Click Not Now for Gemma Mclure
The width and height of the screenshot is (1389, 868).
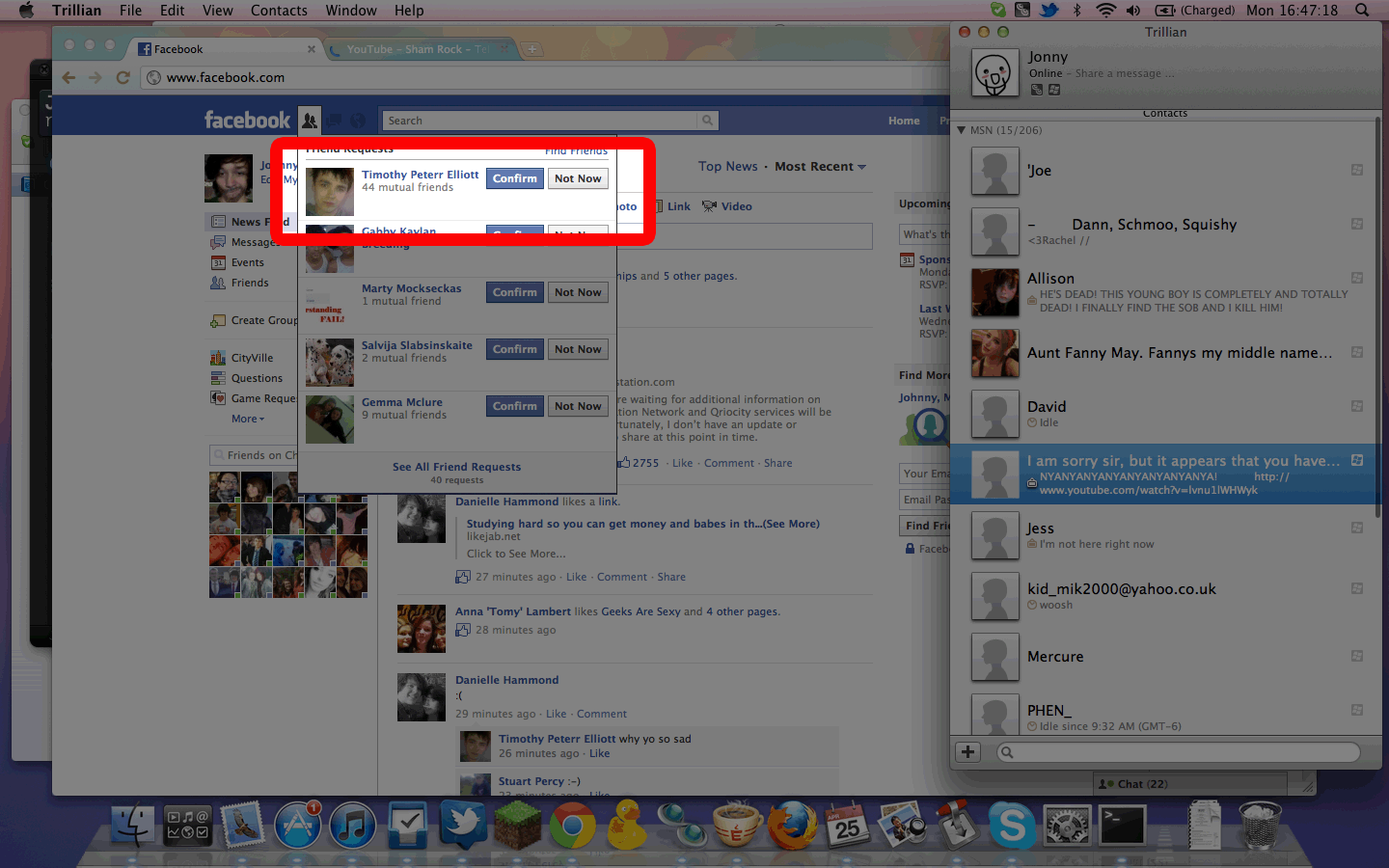578,406
